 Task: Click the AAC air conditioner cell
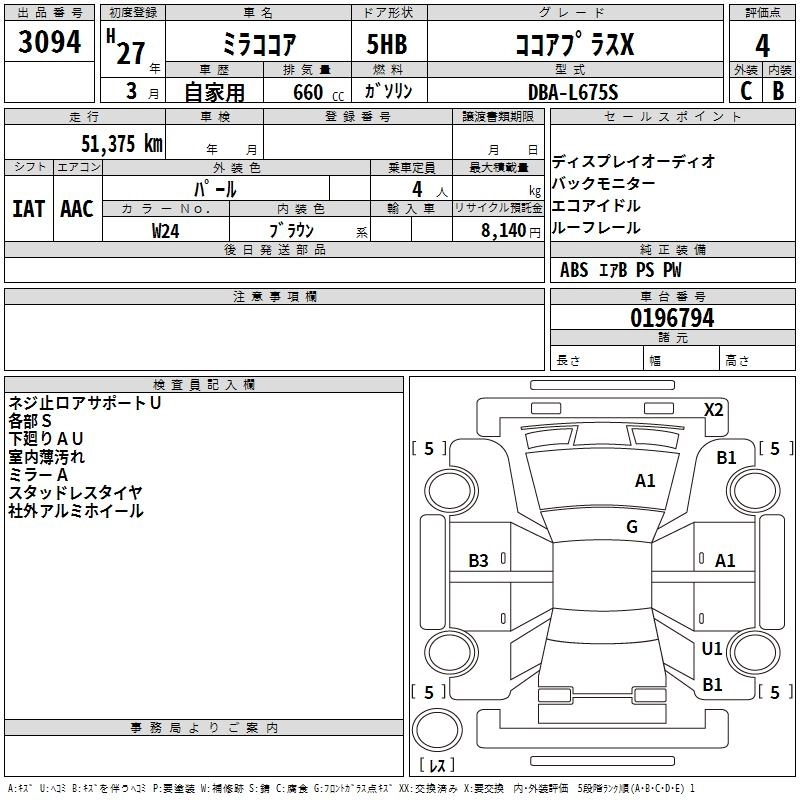[x=77, y=209]
